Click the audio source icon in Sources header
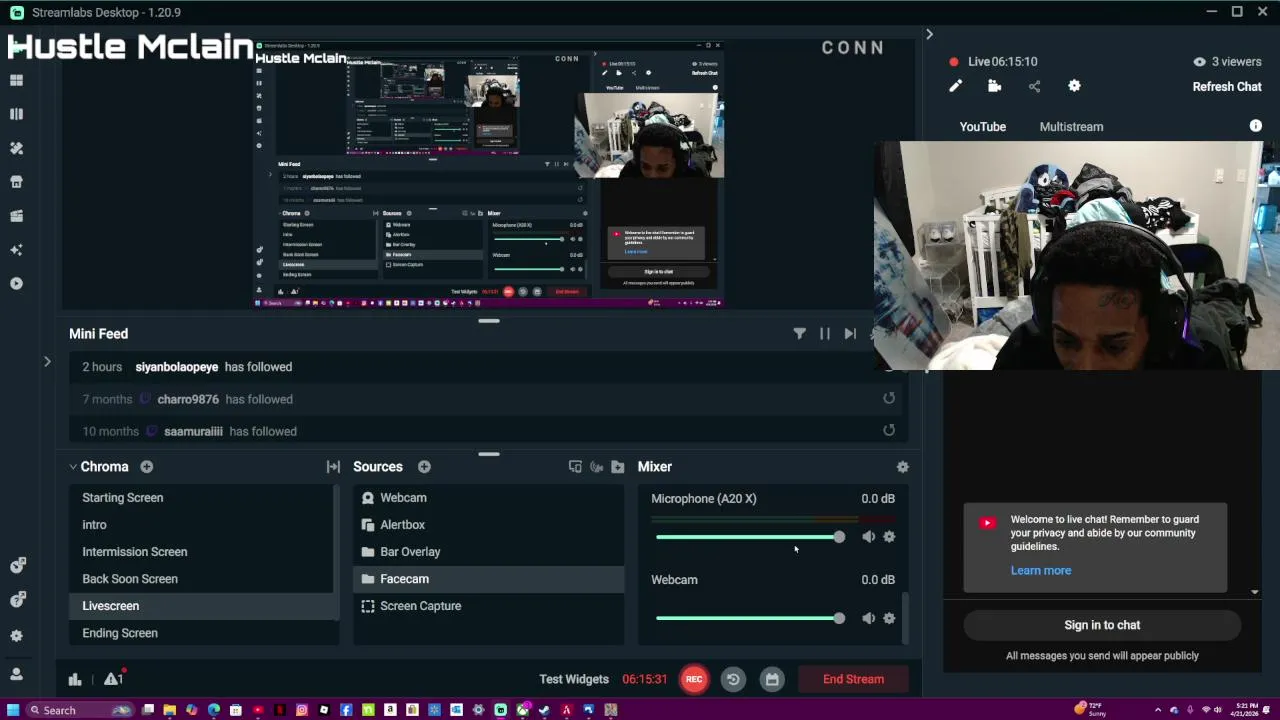 click(597, 467)
